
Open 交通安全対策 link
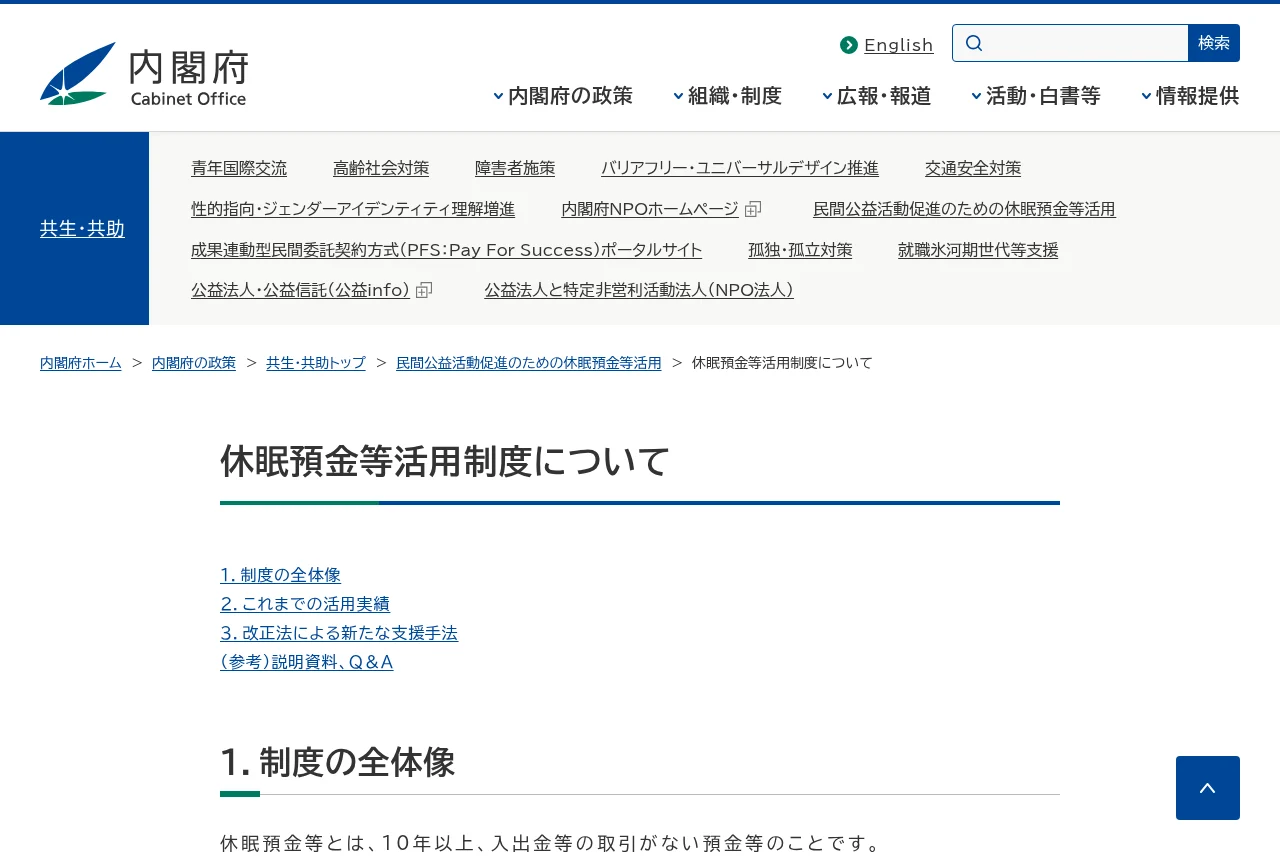pos(973,168)
